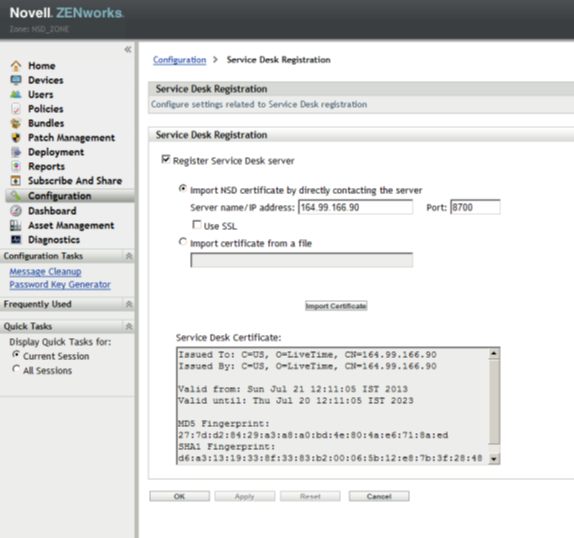The width and height of the screenshot is (574, 538).
Task: Click the Port input field
Action: [475, 207]
